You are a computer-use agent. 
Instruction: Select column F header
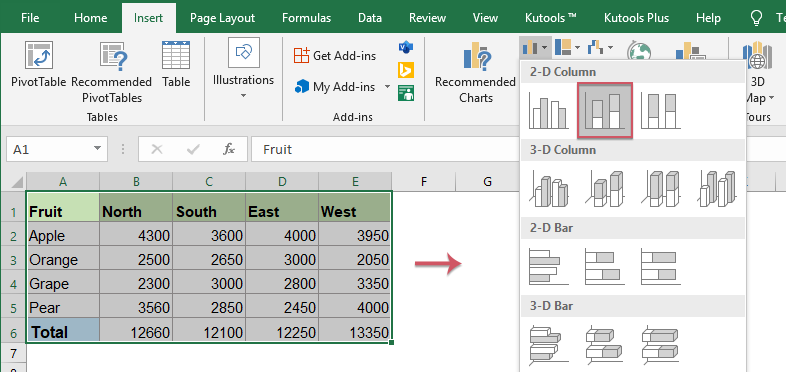(x=424, y=181)
